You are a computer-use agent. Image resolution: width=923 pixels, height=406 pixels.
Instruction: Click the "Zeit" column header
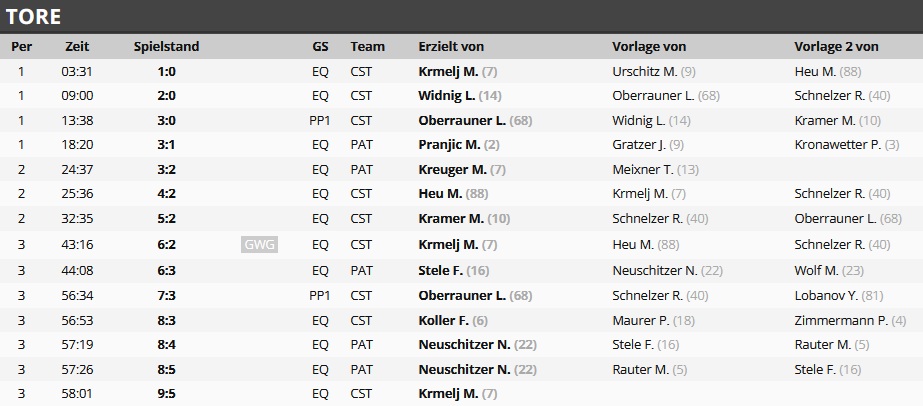tap(77, 47)
